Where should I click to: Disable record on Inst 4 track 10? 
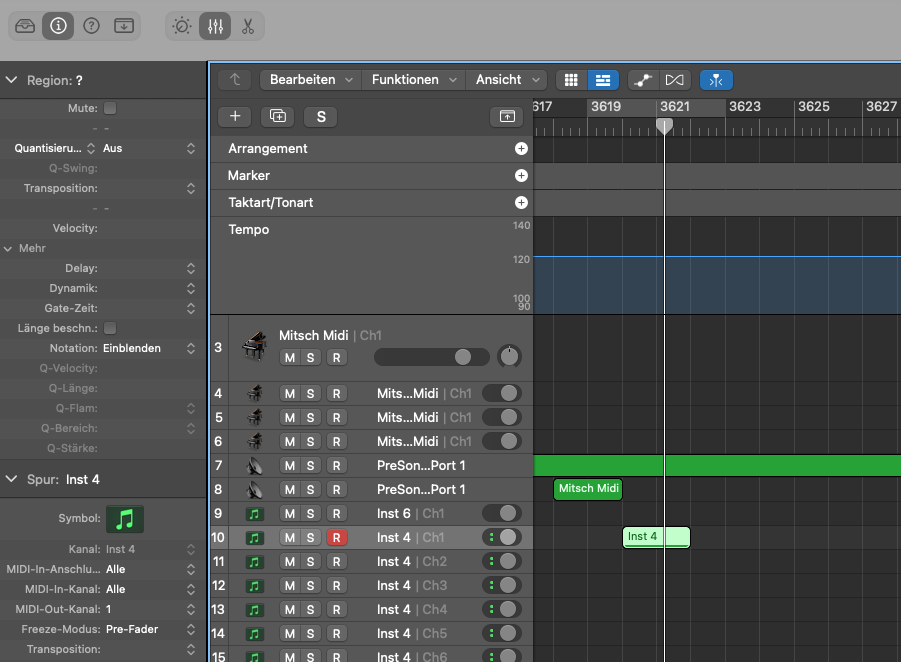pos(337,537)
